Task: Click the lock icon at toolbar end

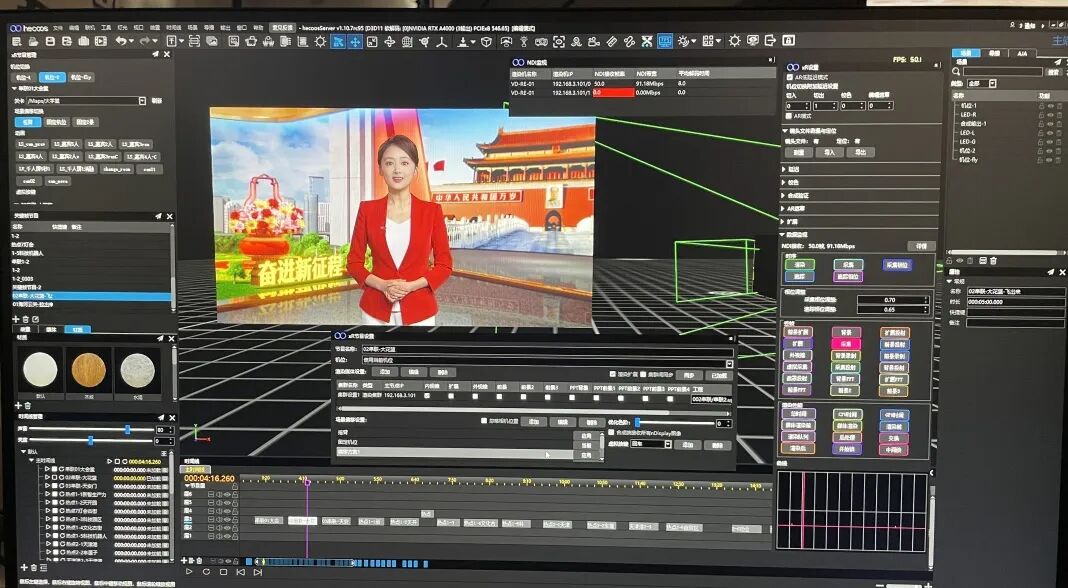Action: tap(788, 41)
